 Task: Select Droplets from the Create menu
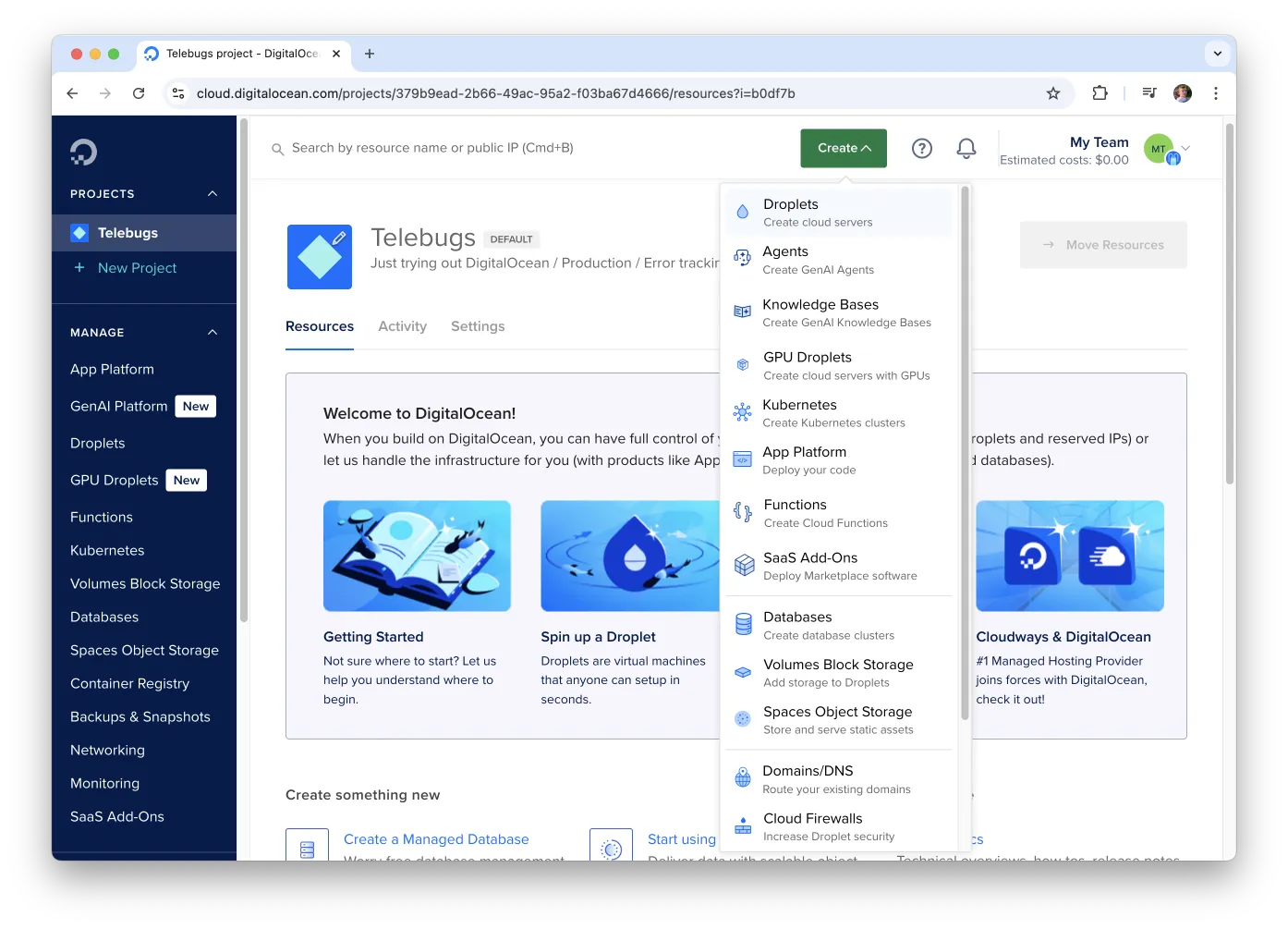pos(817,211)
